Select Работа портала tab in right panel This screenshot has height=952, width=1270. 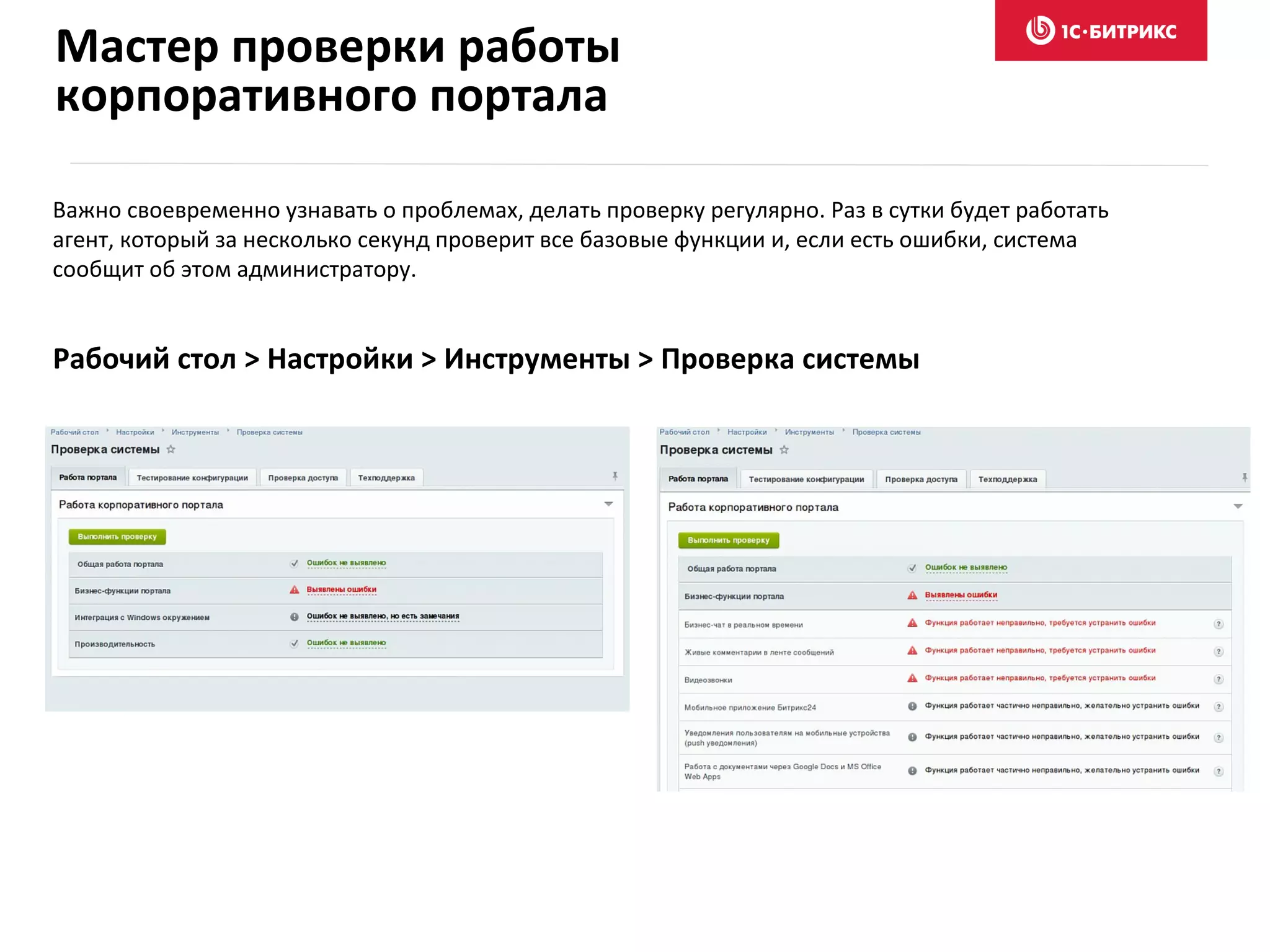(698, 478)
